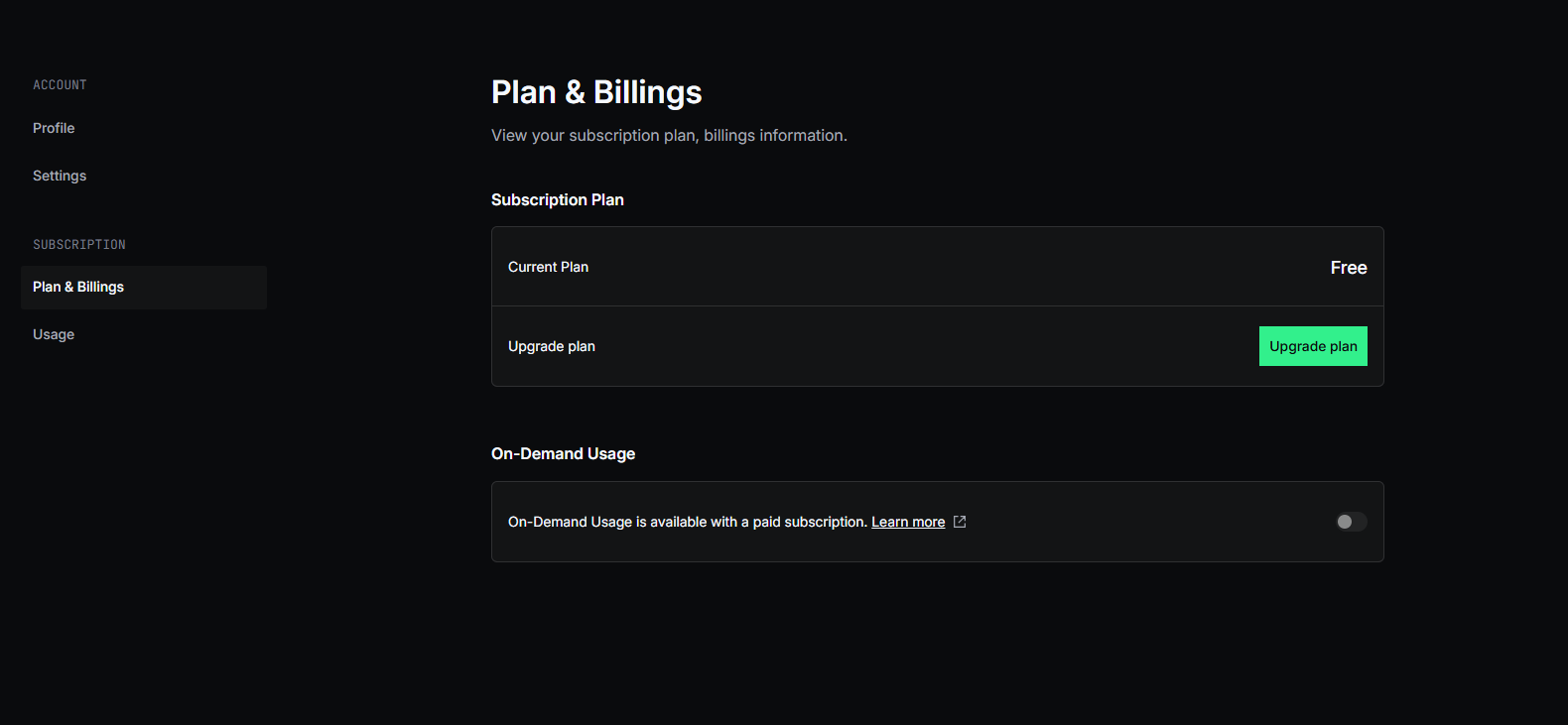Viewport: 1568px width, 725px height.
Task: Open the Usage sidebar item
Action: tap(54, 334)
